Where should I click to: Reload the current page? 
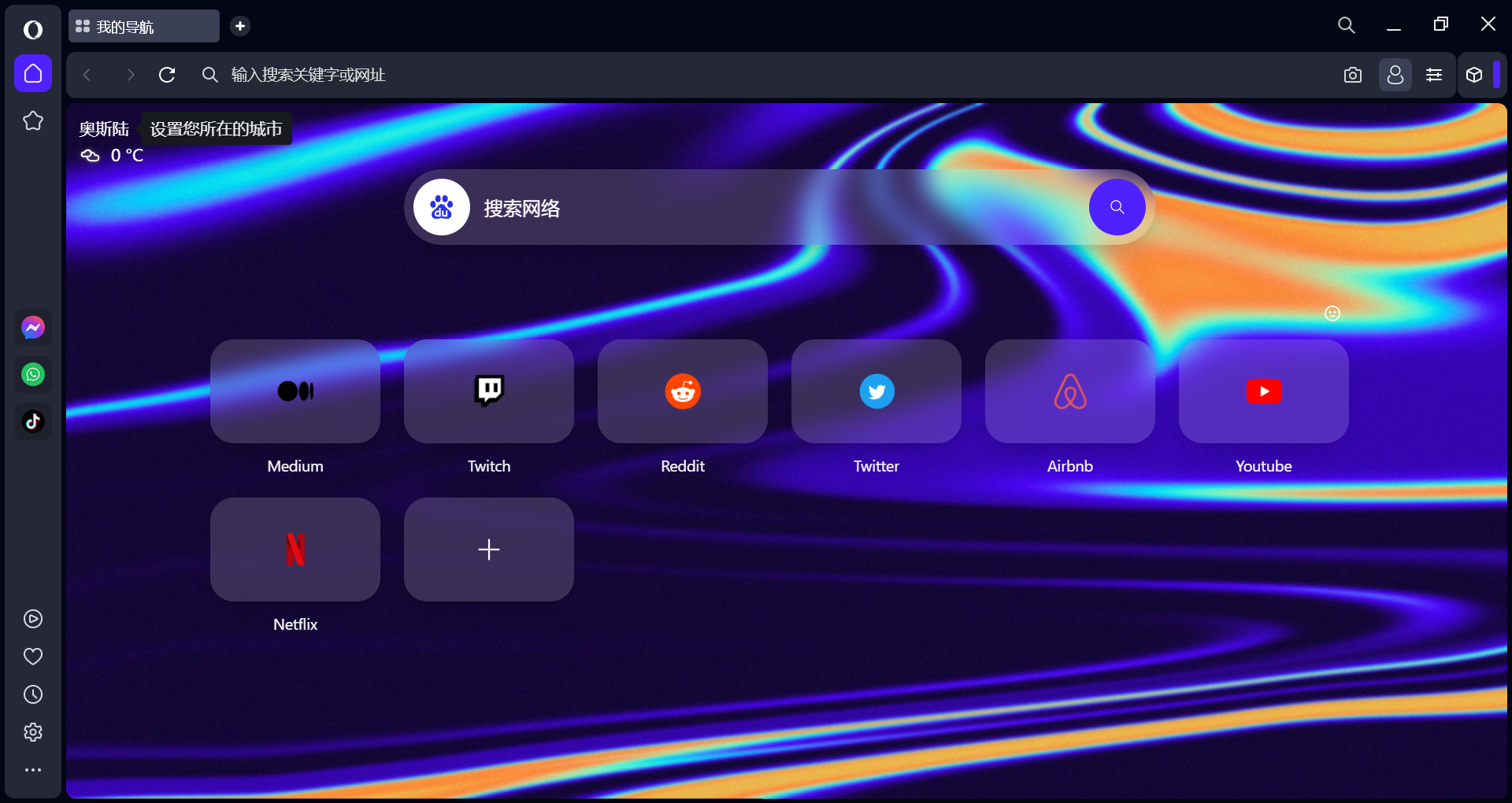[x=167, y=75]
